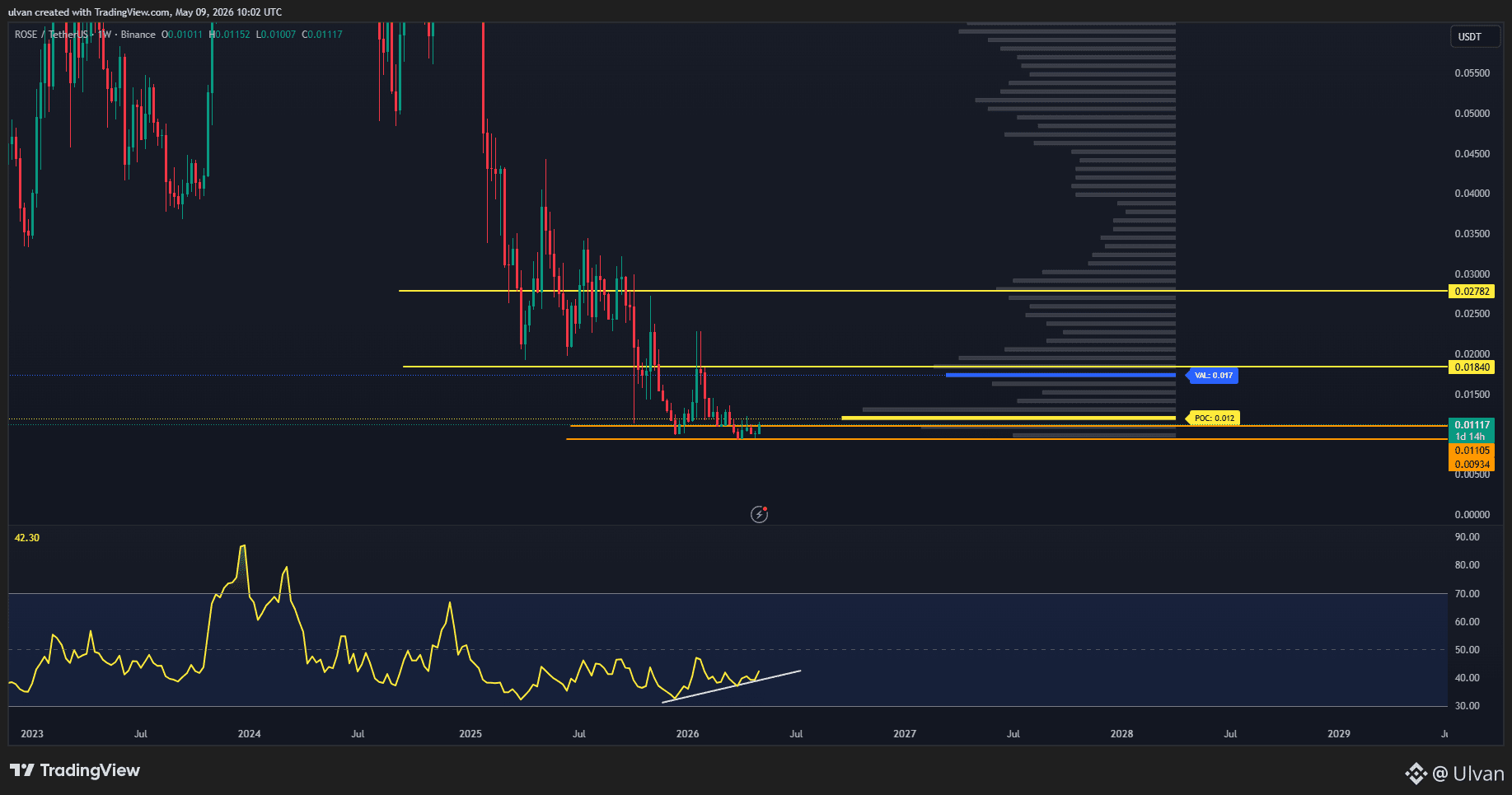1512x795 pixels.
Task: Select the orange 0.00934 price label
Action: [1472, 465]
